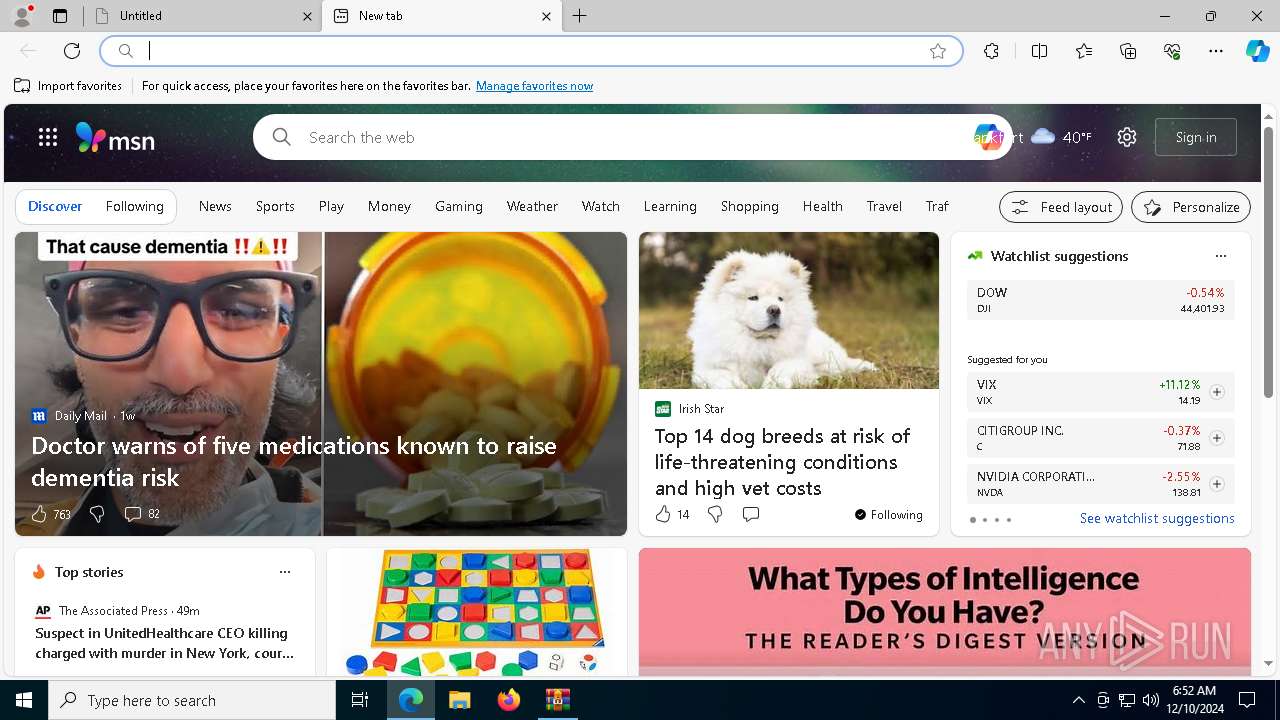Add NVIDIA Corporation to the watchlist
This screenshot has height=720, width=1280.
1217,484
